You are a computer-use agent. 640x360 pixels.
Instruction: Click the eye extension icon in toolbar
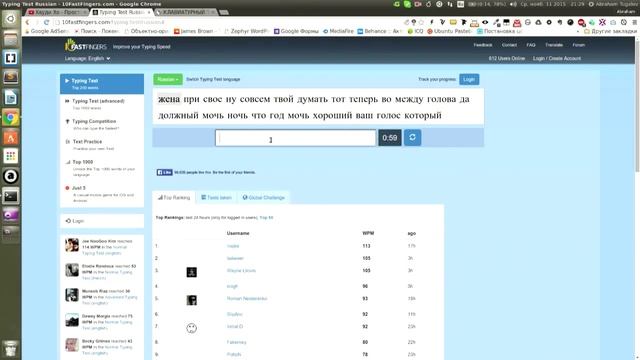pyautogui.click(x=485, y=22)
